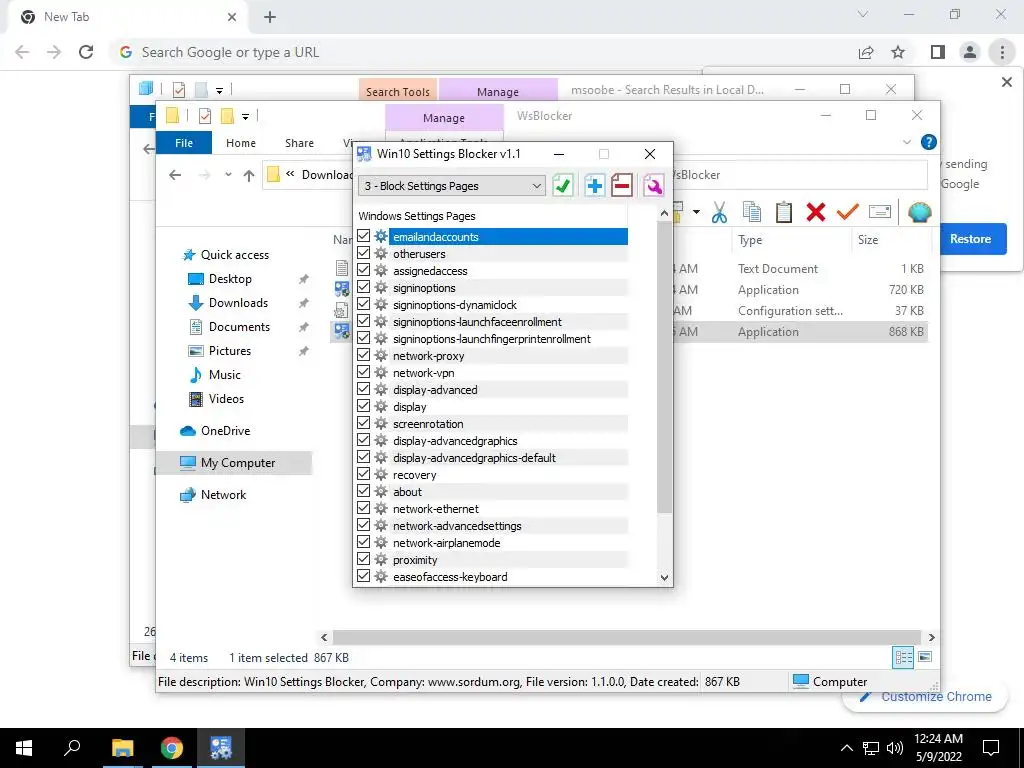Click the Cut scissors icon in the WsBlocker window
Viewport: 1024px width, 768px height.
coord(720,212)
